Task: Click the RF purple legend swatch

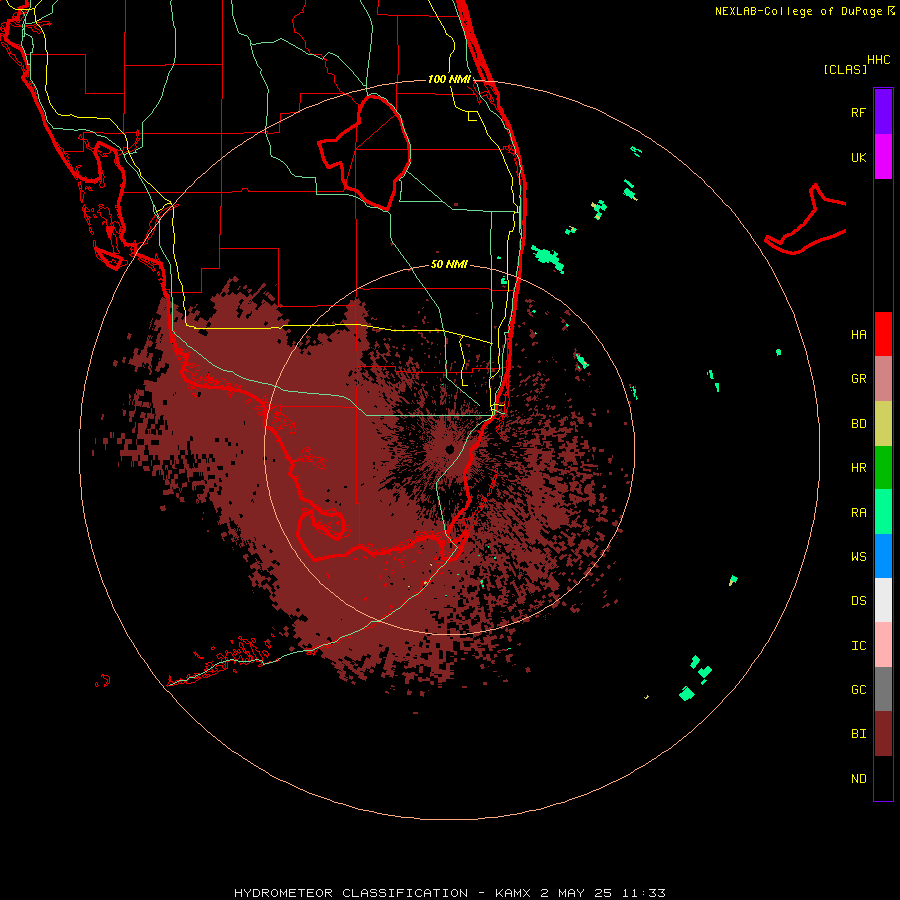Action: 883,111
